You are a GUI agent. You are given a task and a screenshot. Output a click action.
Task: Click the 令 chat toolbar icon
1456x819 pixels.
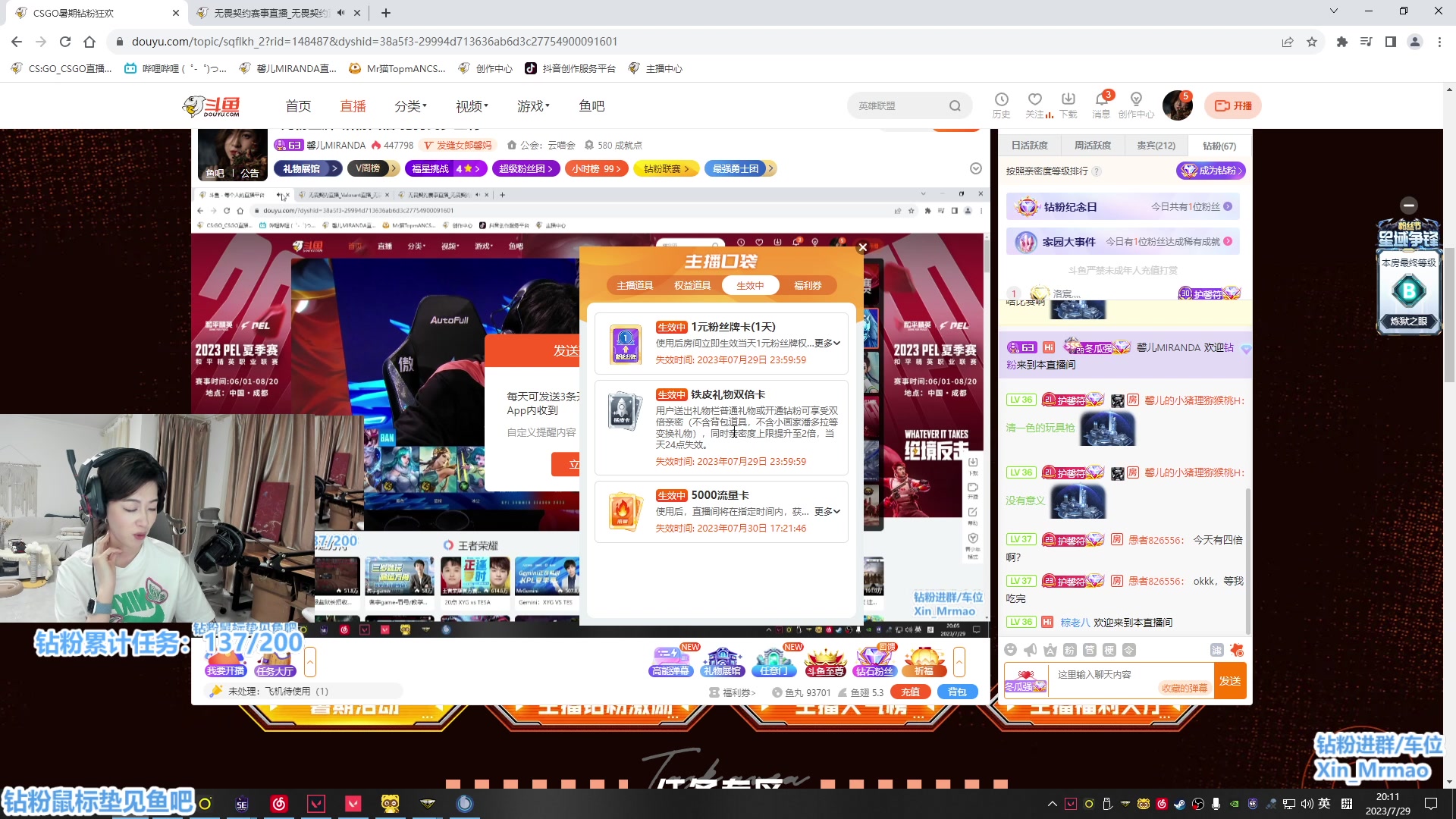point(1128,650)
